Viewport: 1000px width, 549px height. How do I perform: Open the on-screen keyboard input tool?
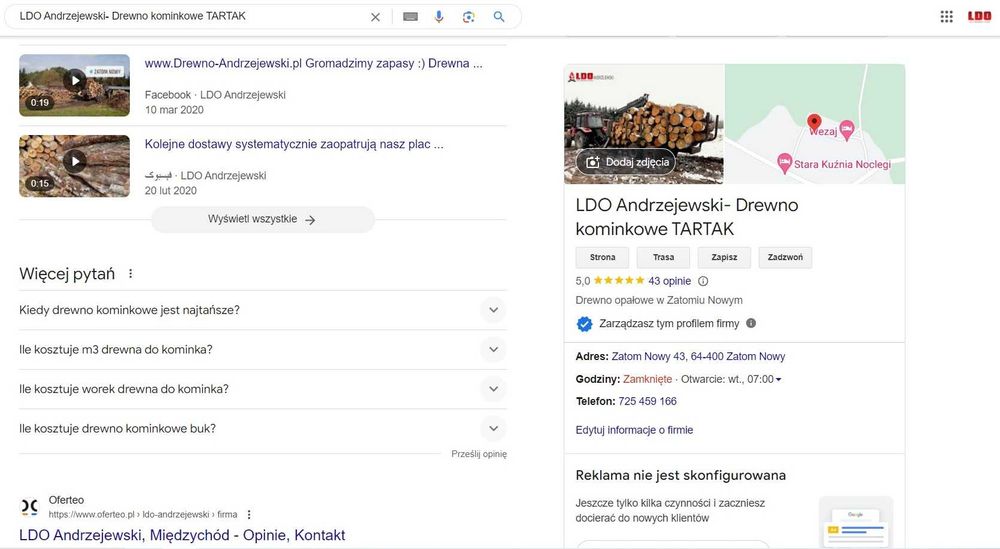point(410,17)
